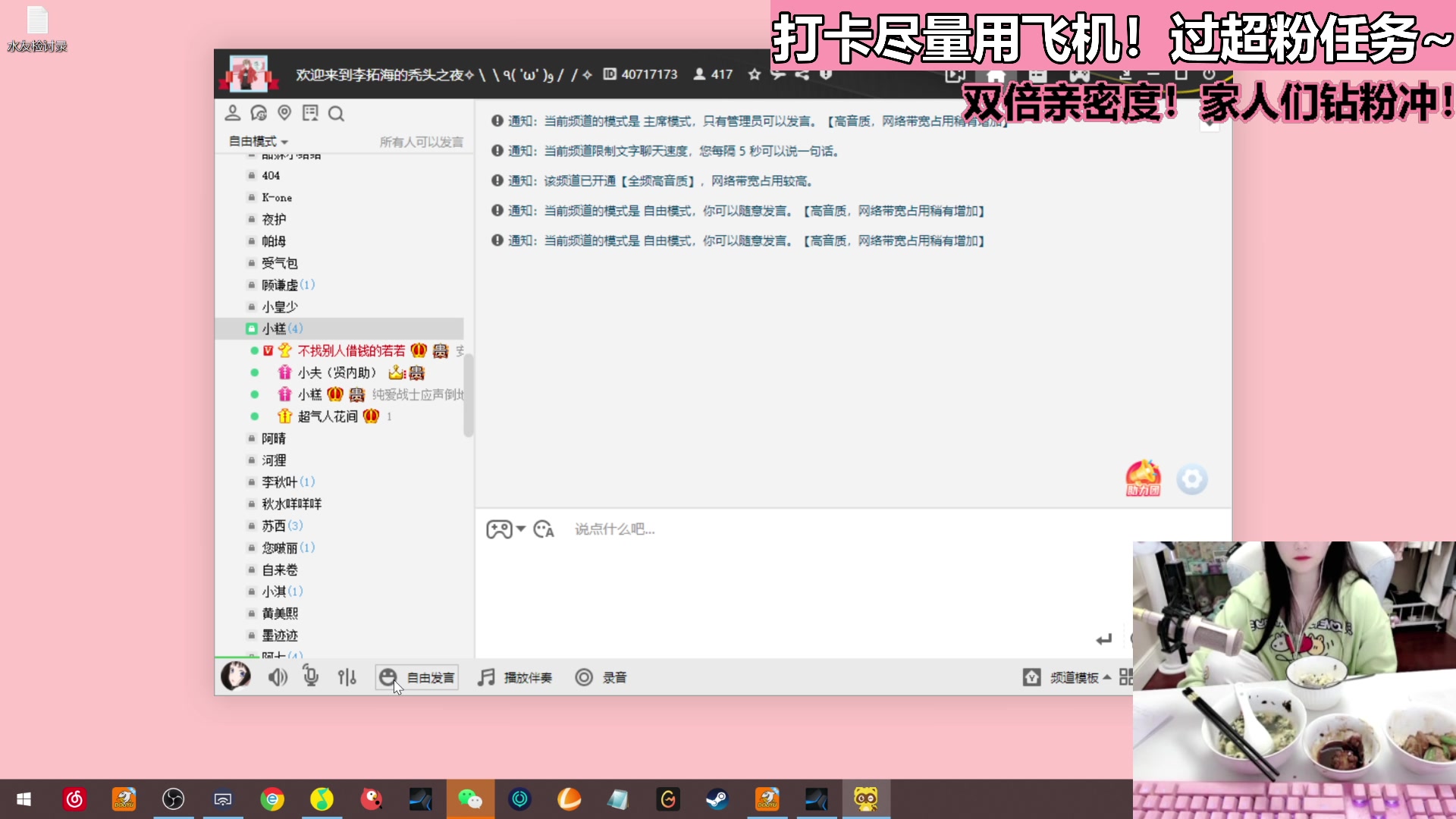The height and width of the screenshot is (819, 1456).
Task: Click the location pin icon in left panel
Action: click(284, 112)
